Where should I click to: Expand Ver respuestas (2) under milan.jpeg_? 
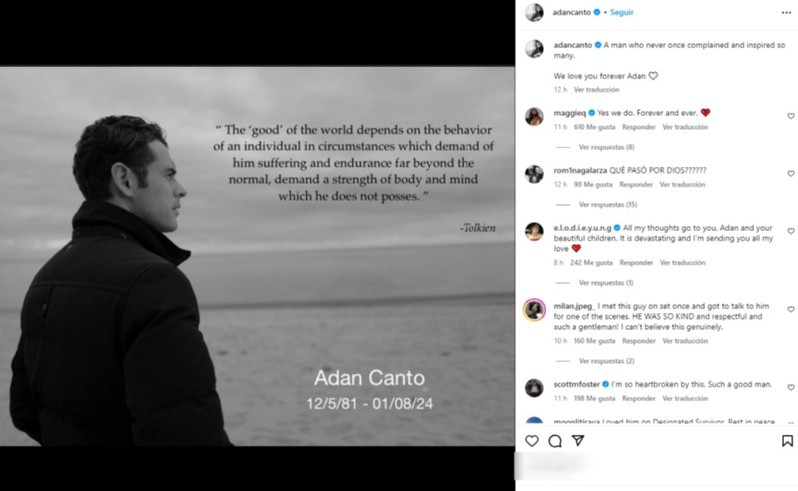pos(606,361)
